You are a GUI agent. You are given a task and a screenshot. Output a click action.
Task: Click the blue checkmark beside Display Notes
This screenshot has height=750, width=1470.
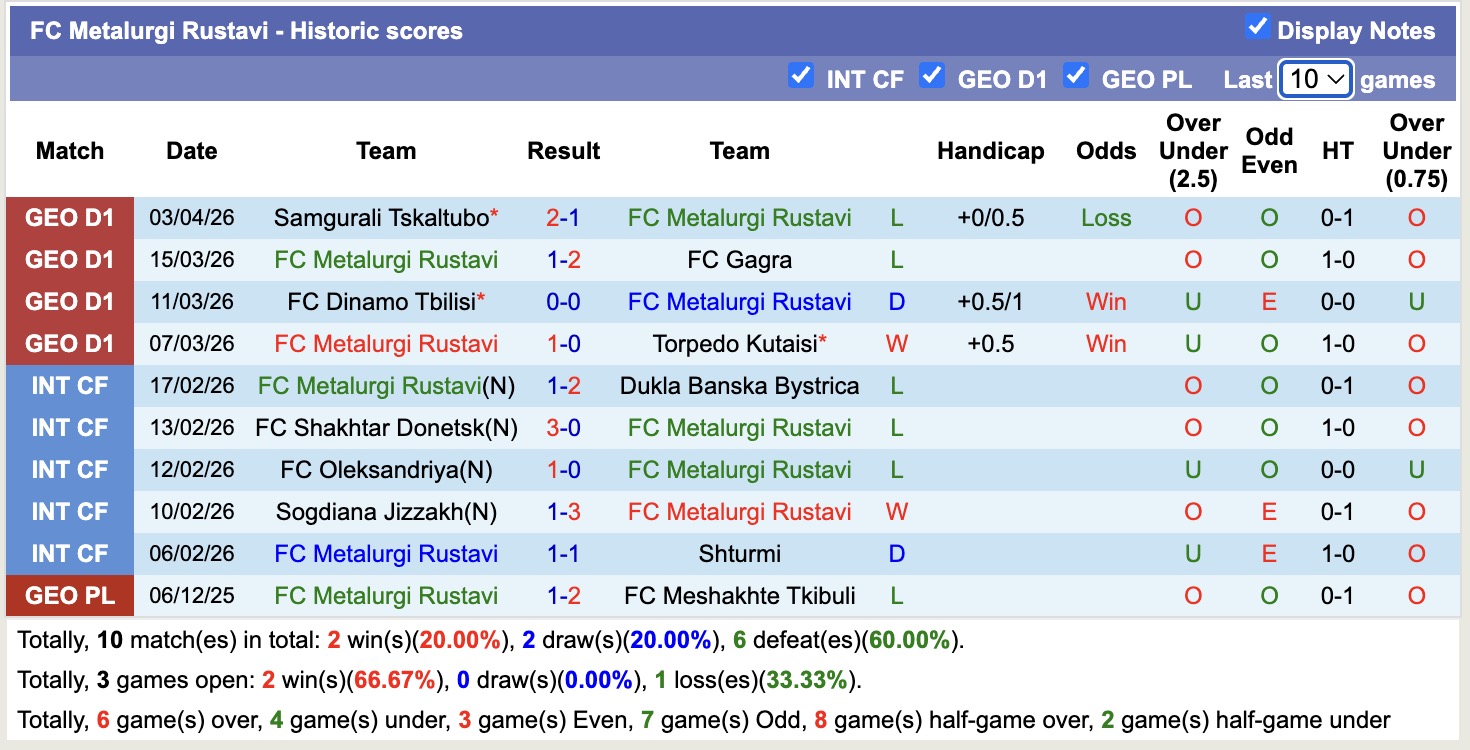[1256, 29]
